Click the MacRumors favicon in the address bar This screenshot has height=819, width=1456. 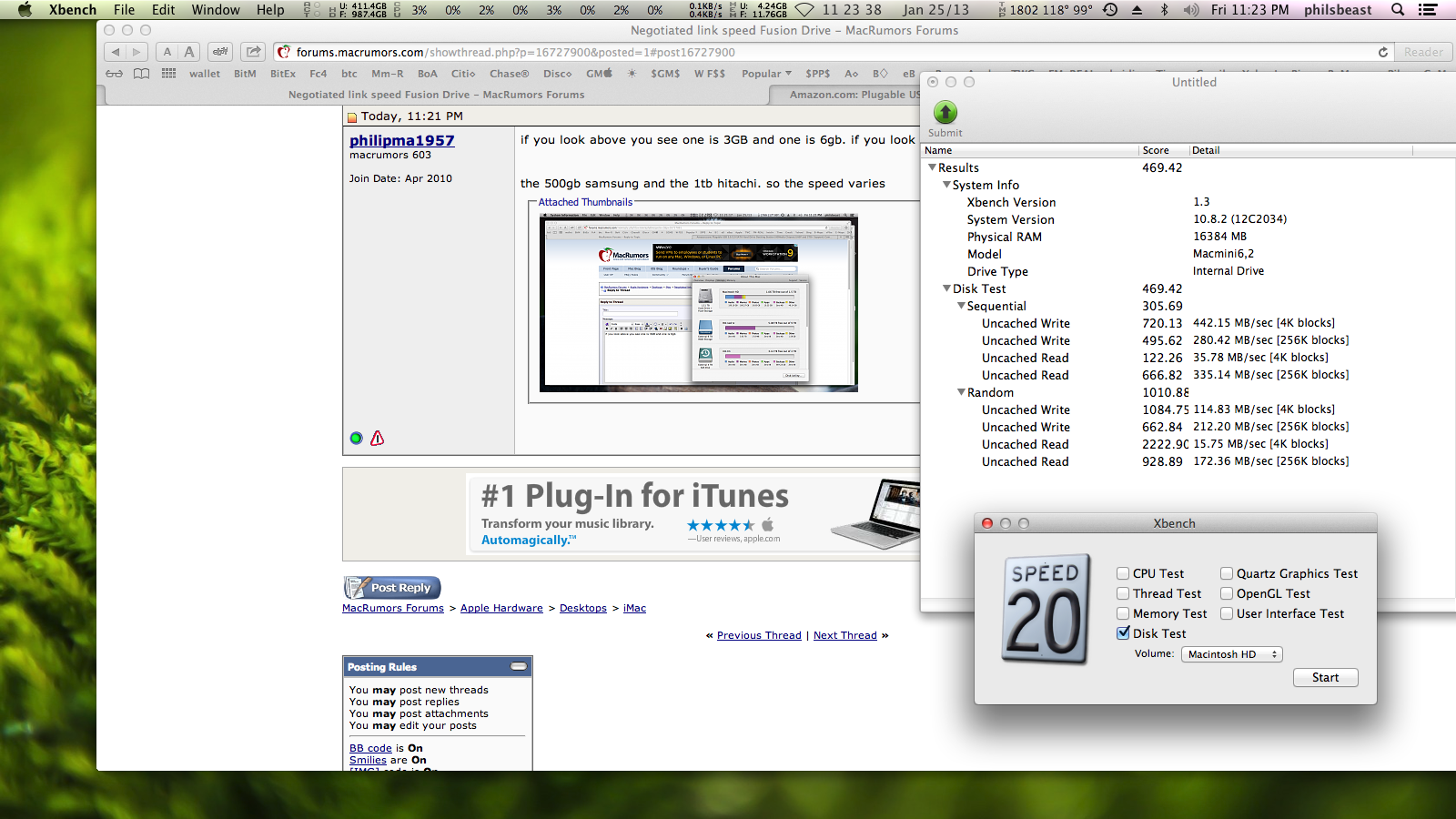[284, 52]
